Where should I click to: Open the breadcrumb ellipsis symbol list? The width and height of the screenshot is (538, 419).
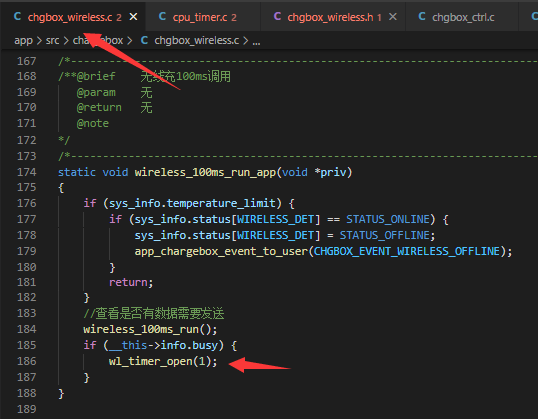coord(256,42)
